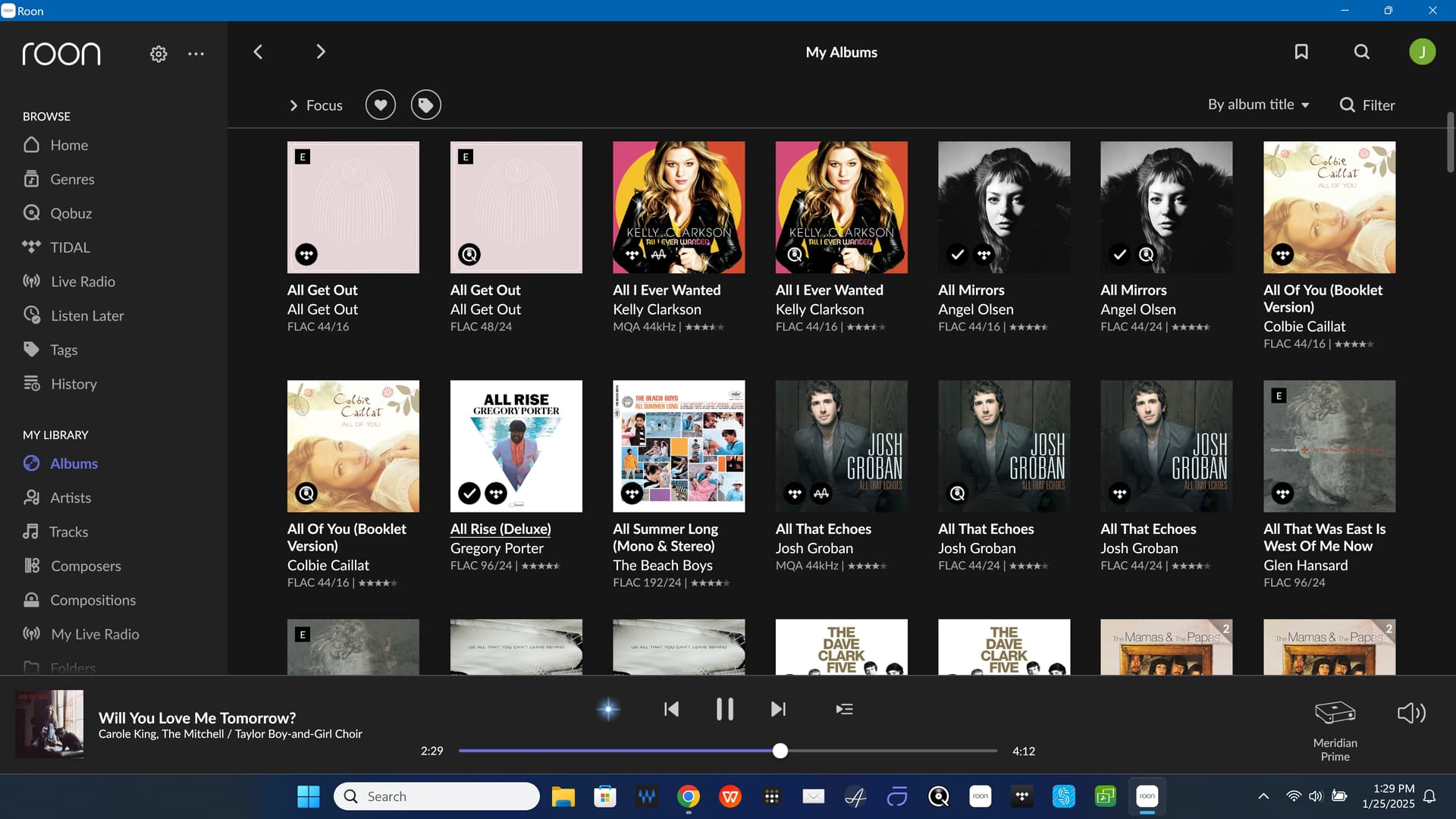Open Meridian Prime zone selector
1456x819 pixels.
click(x=1335, y=729)
